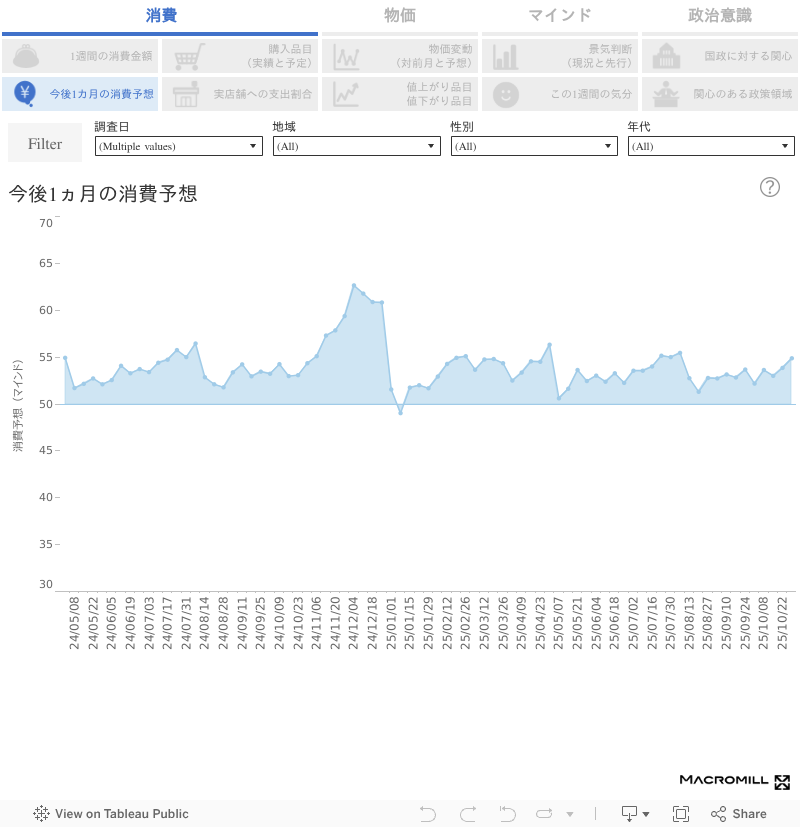The width and height of the screenshot is (800, 827).
Task: Click the parliament building icon for 国政に対する関心
Action: 666,56
